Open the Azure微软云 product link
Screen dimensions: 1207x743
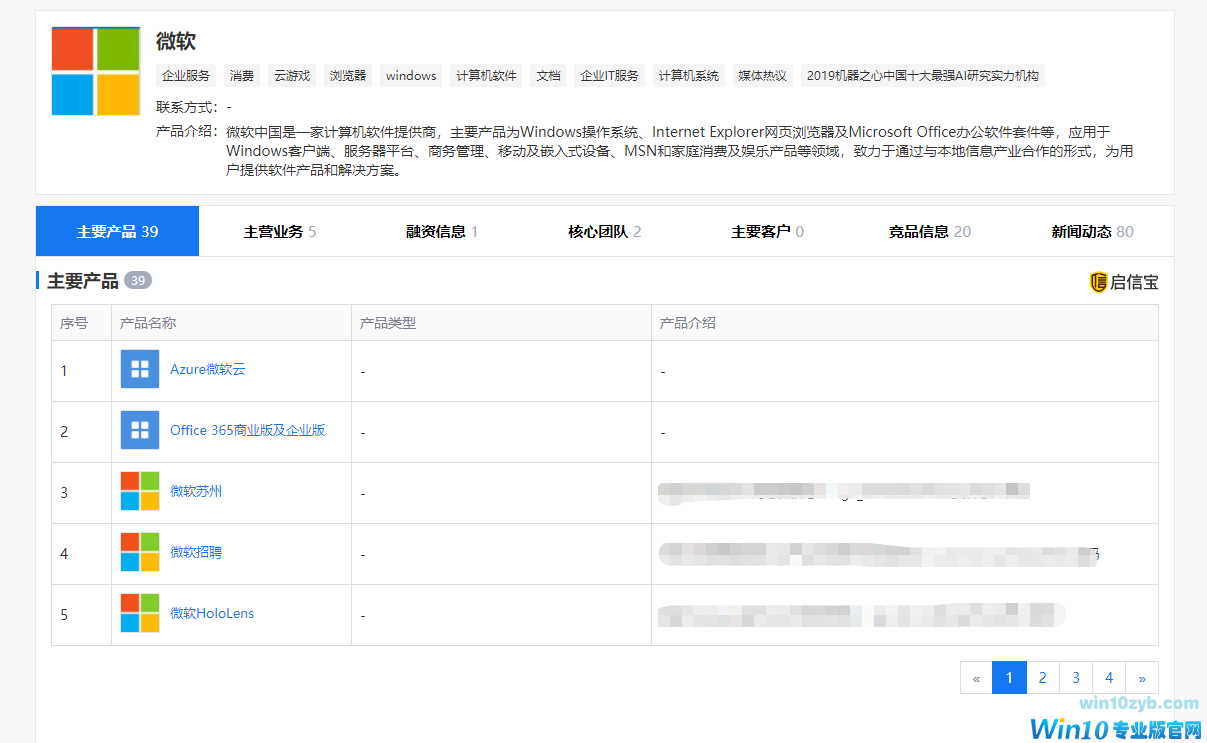(207, 369)
